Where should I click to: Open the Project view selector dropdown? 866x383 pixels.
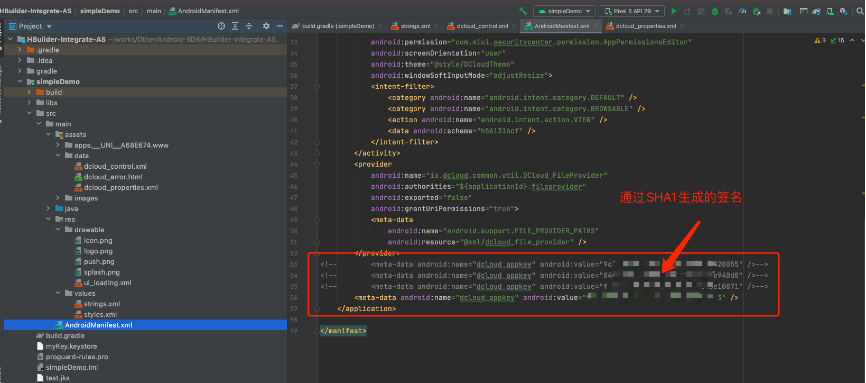point(31,26)
